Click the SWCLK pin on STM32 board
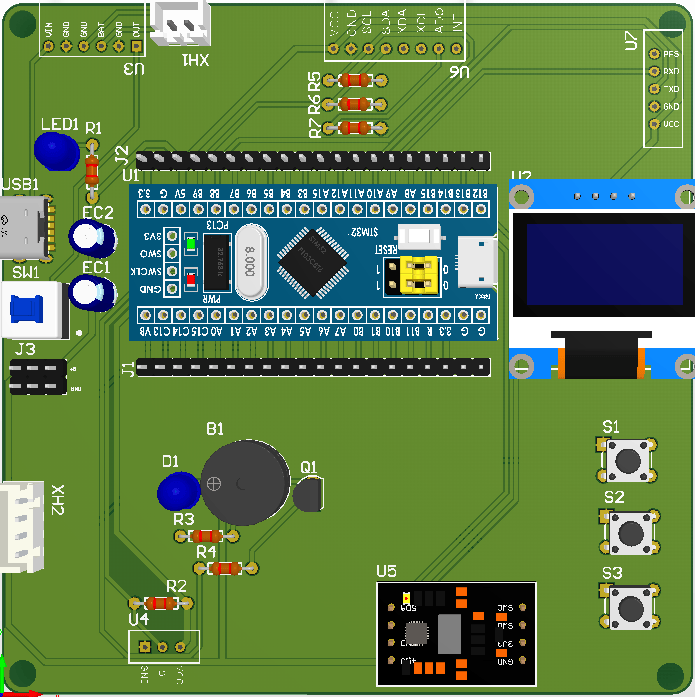 click(x=172, y=271)
